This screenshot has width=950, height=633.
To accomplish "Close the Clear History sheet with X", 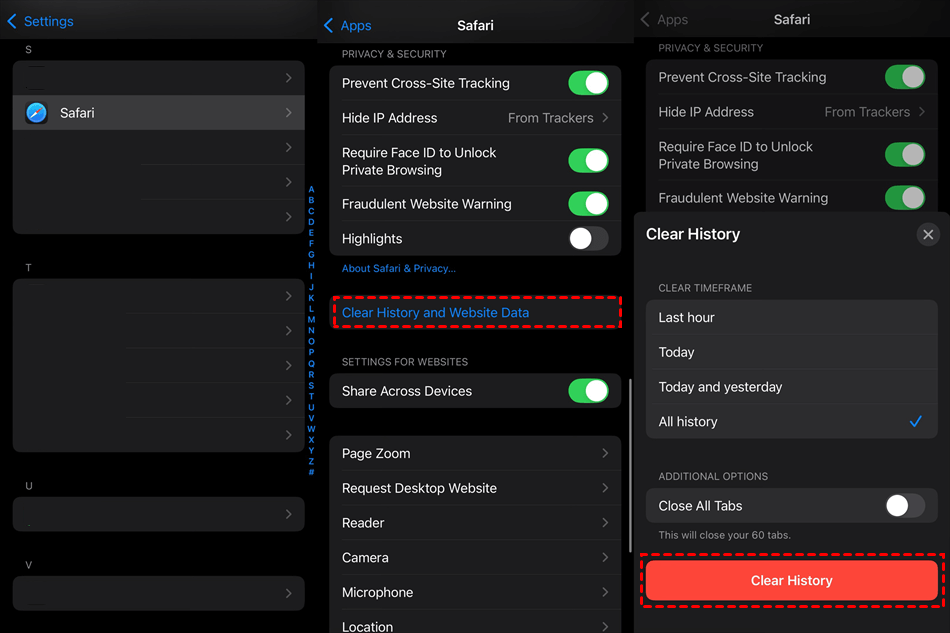I will tap(928, 234).
